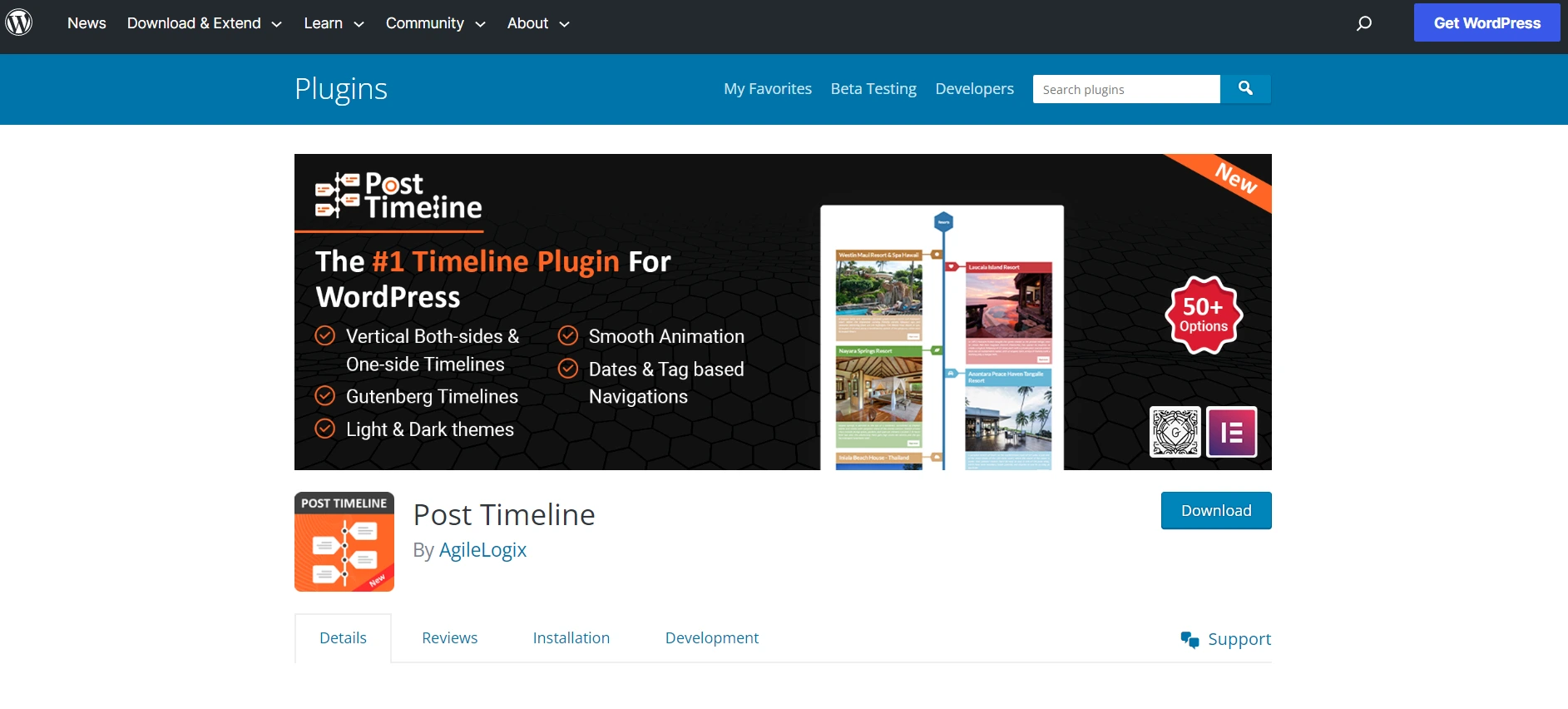Image resolution: width=1568 pixels, height=709 pixels.
Task: Click the Get WordPress button
Action: [1487, 23]
